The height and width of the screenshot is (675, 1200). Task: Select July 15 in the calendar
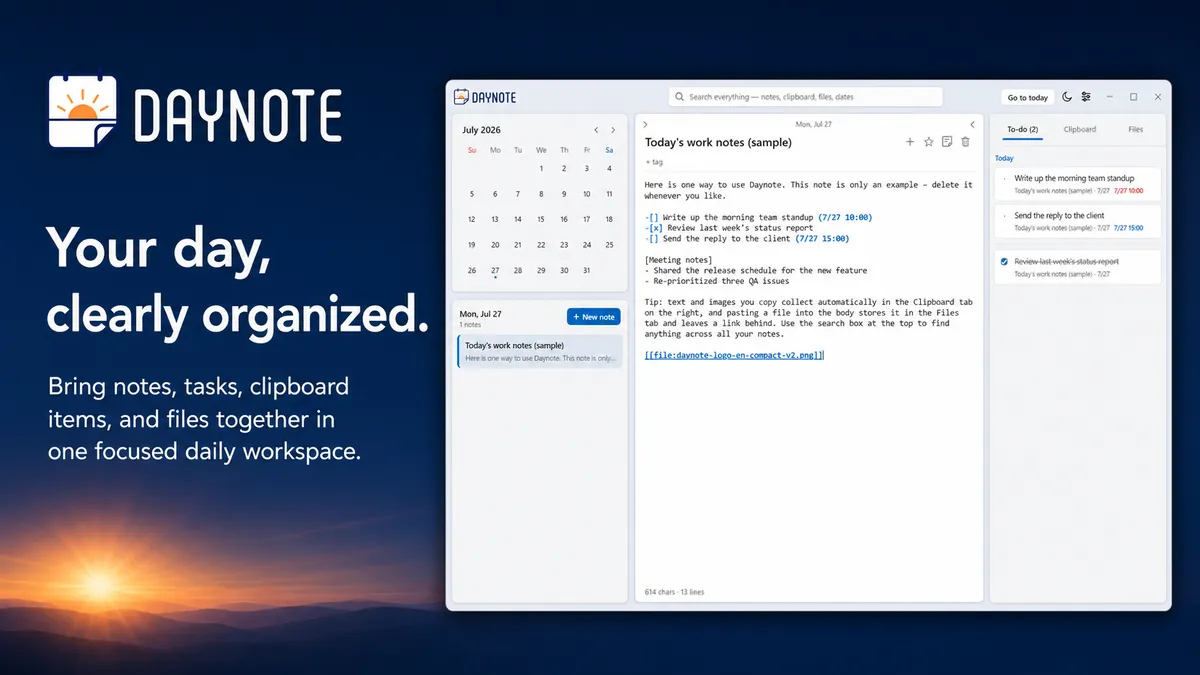(541, 219)
